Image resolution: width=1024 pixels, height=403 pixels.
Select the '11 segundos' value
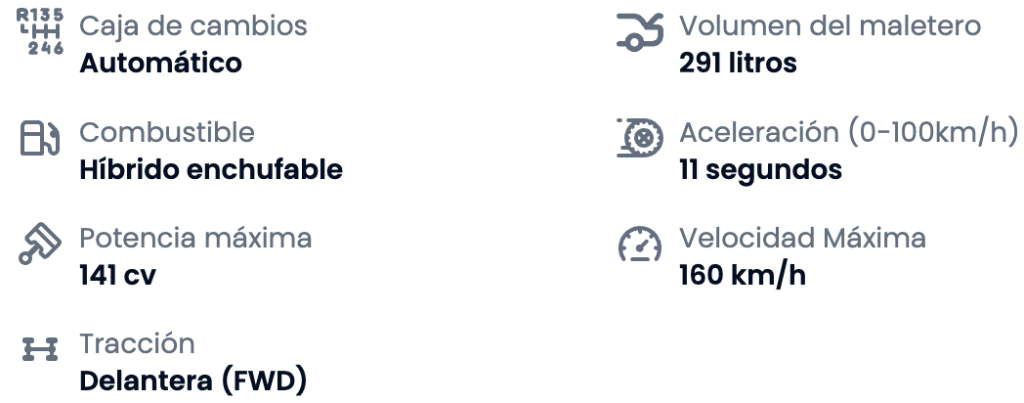pyautogui.click(x=760, y=170)
